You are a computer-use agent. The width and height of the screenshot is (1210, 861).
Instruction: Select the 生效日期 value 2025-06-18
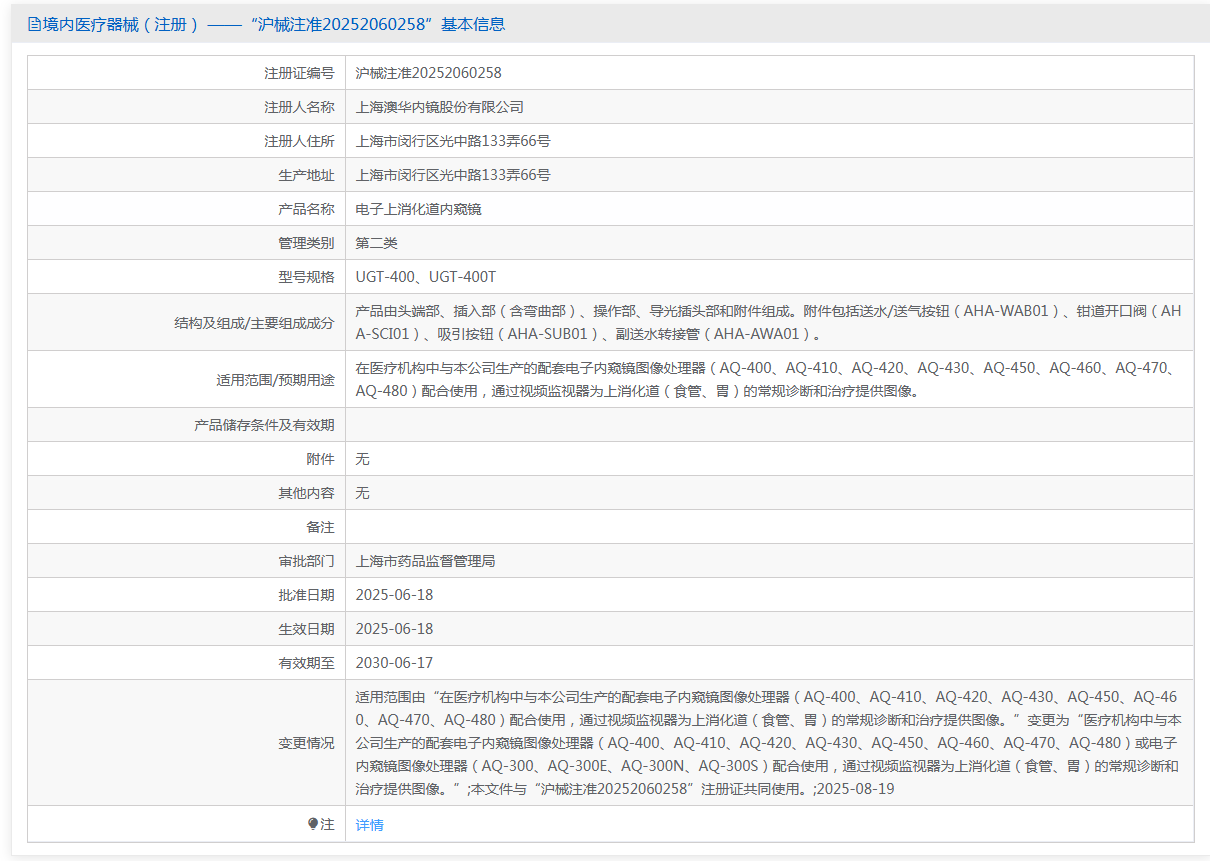pos(394,629)
